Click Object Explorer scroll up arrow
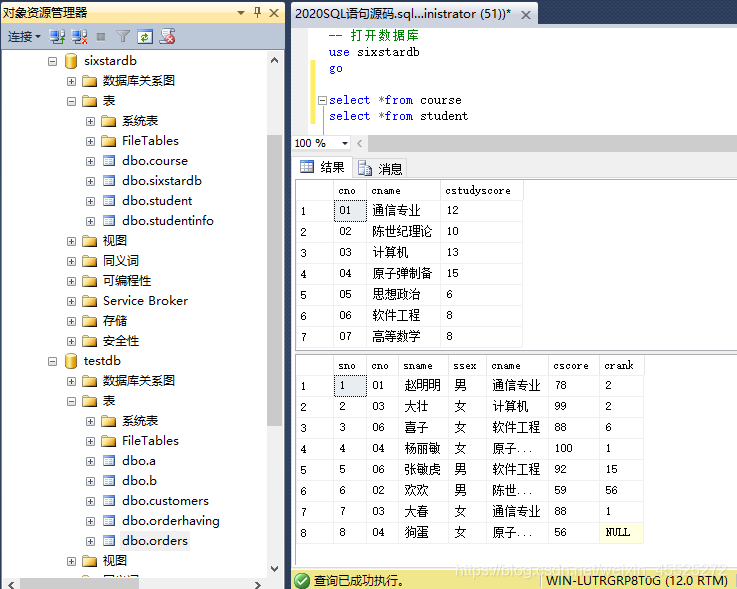This screenshot has height=589, width=737. 274,60
